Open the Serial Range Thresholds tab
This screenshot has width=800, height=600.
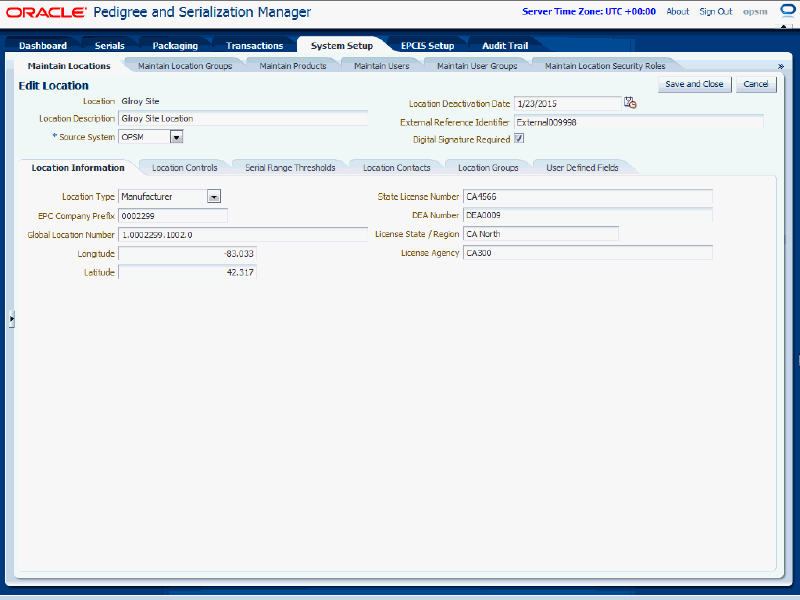pos(290,167)
